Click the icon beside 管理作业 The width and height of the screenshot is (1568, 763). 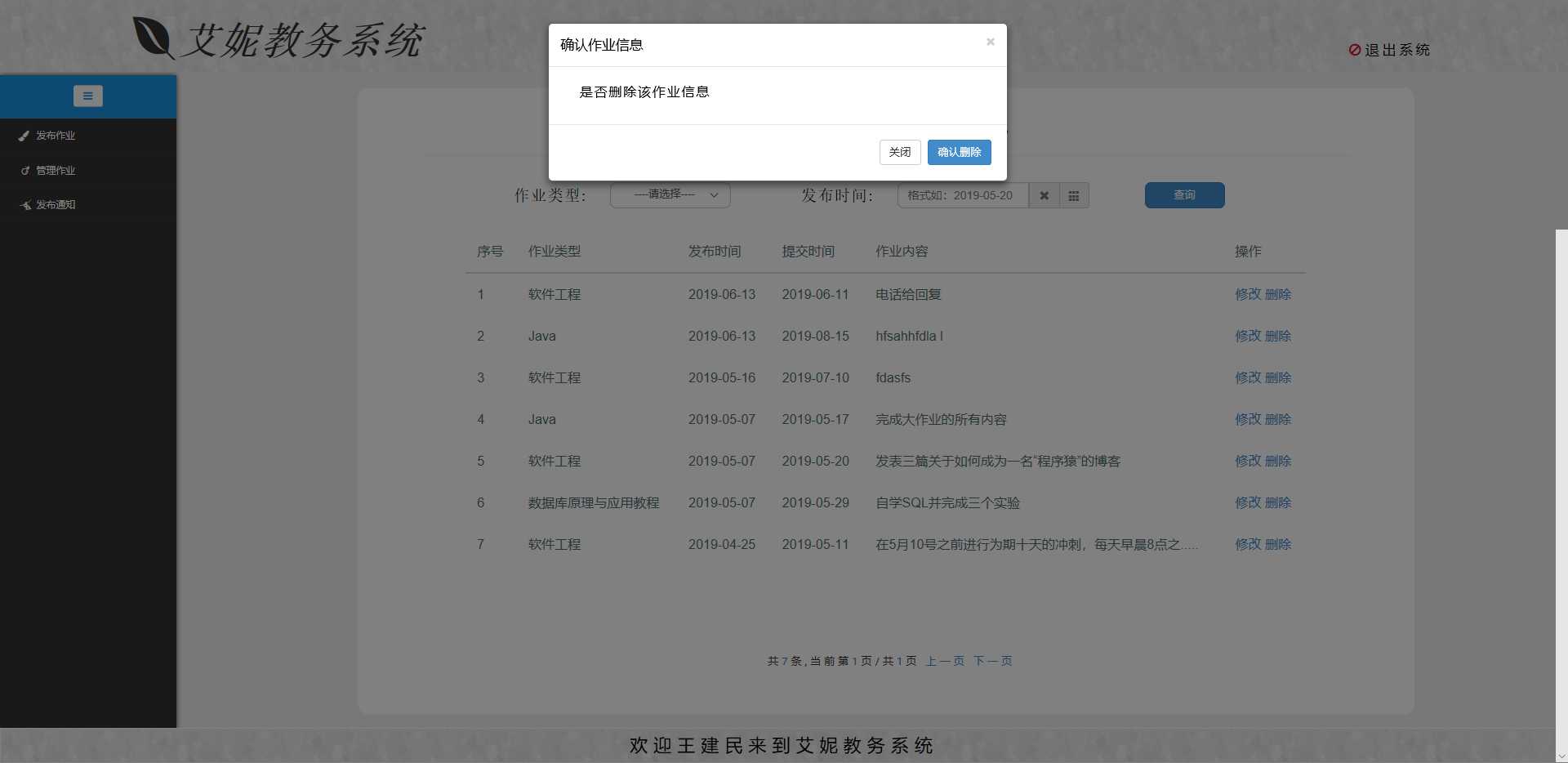click(x=25, y=171)
